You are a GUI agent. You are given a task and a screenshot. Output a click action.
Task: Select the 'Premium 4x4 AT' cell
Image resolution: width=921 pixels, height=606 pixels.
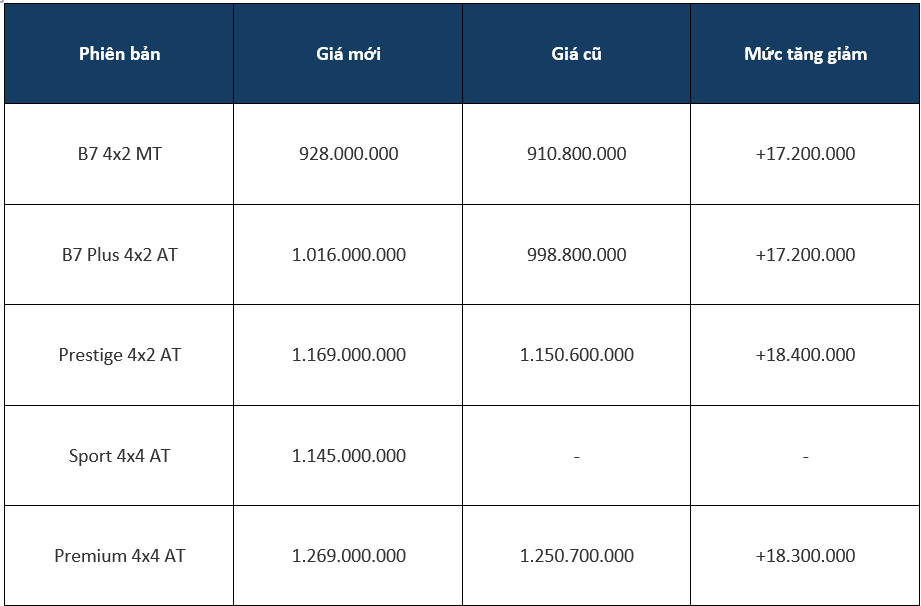[119, 556]
